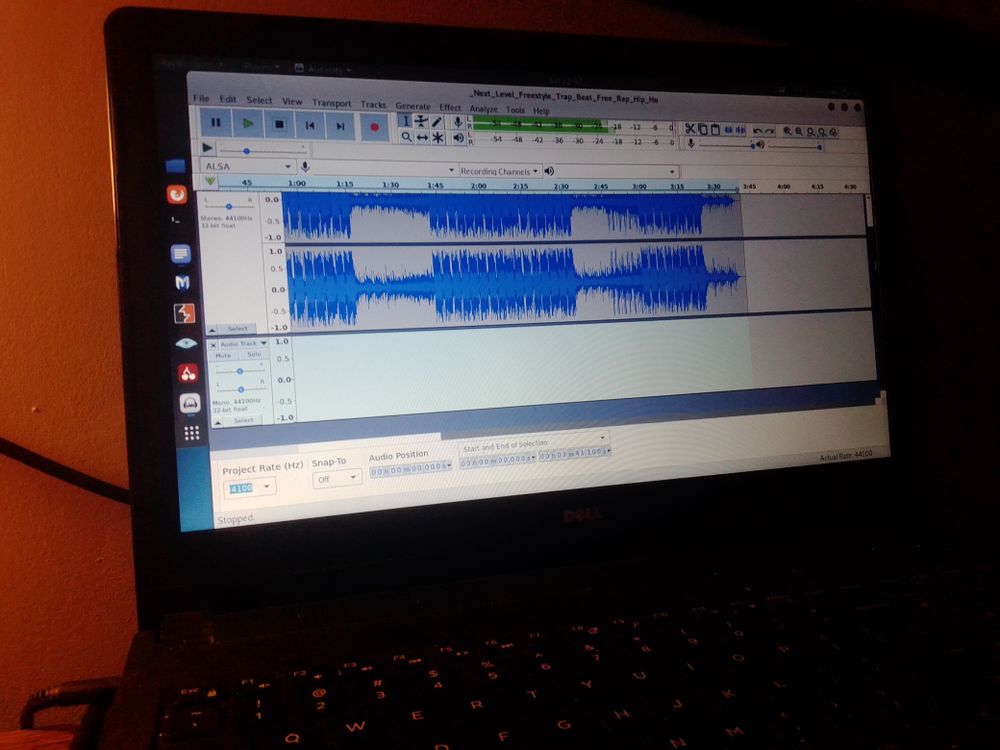Open the Analyze menu

(x=483, y=109)
